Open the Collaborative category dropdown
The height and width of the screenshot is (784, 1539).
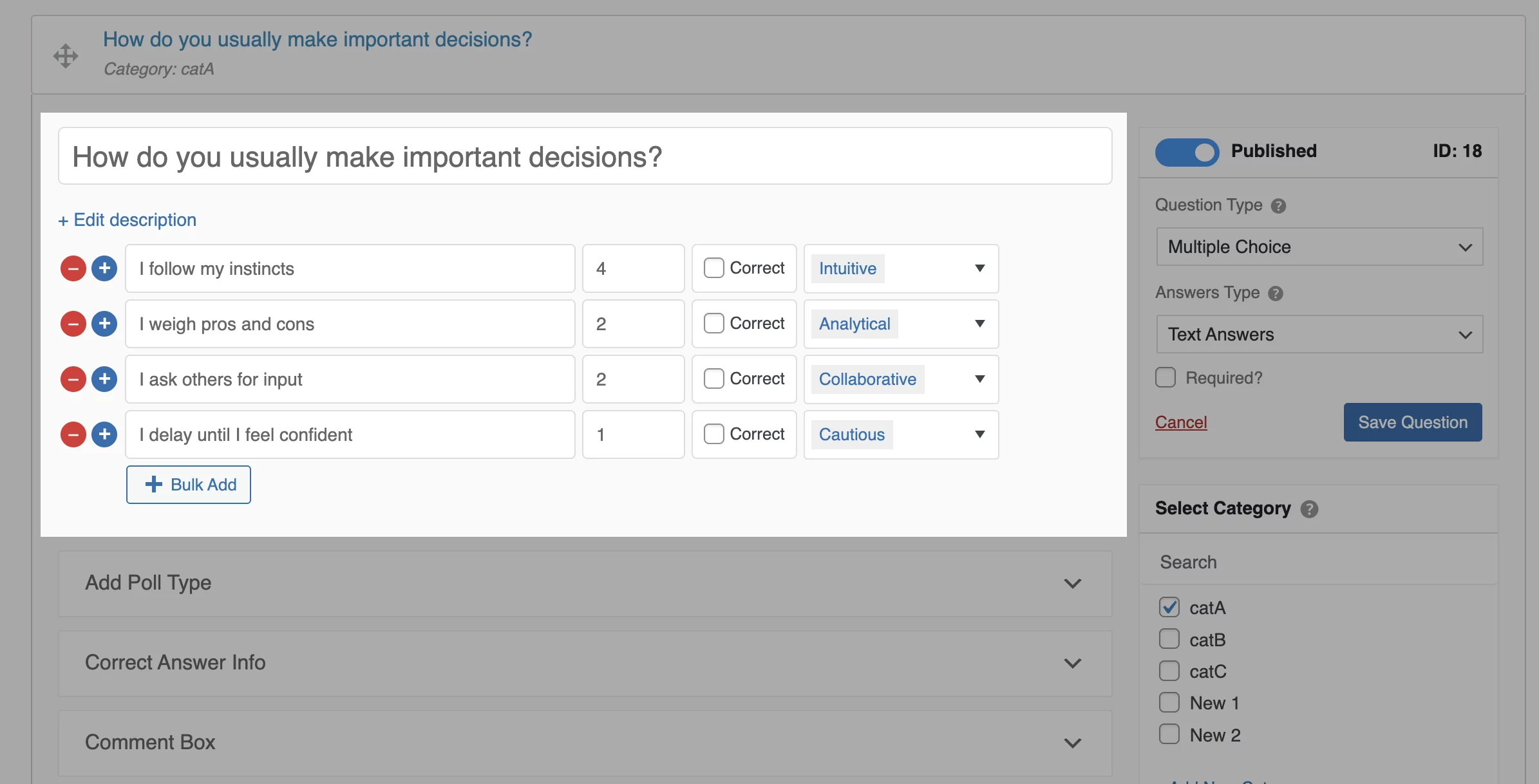901,379
